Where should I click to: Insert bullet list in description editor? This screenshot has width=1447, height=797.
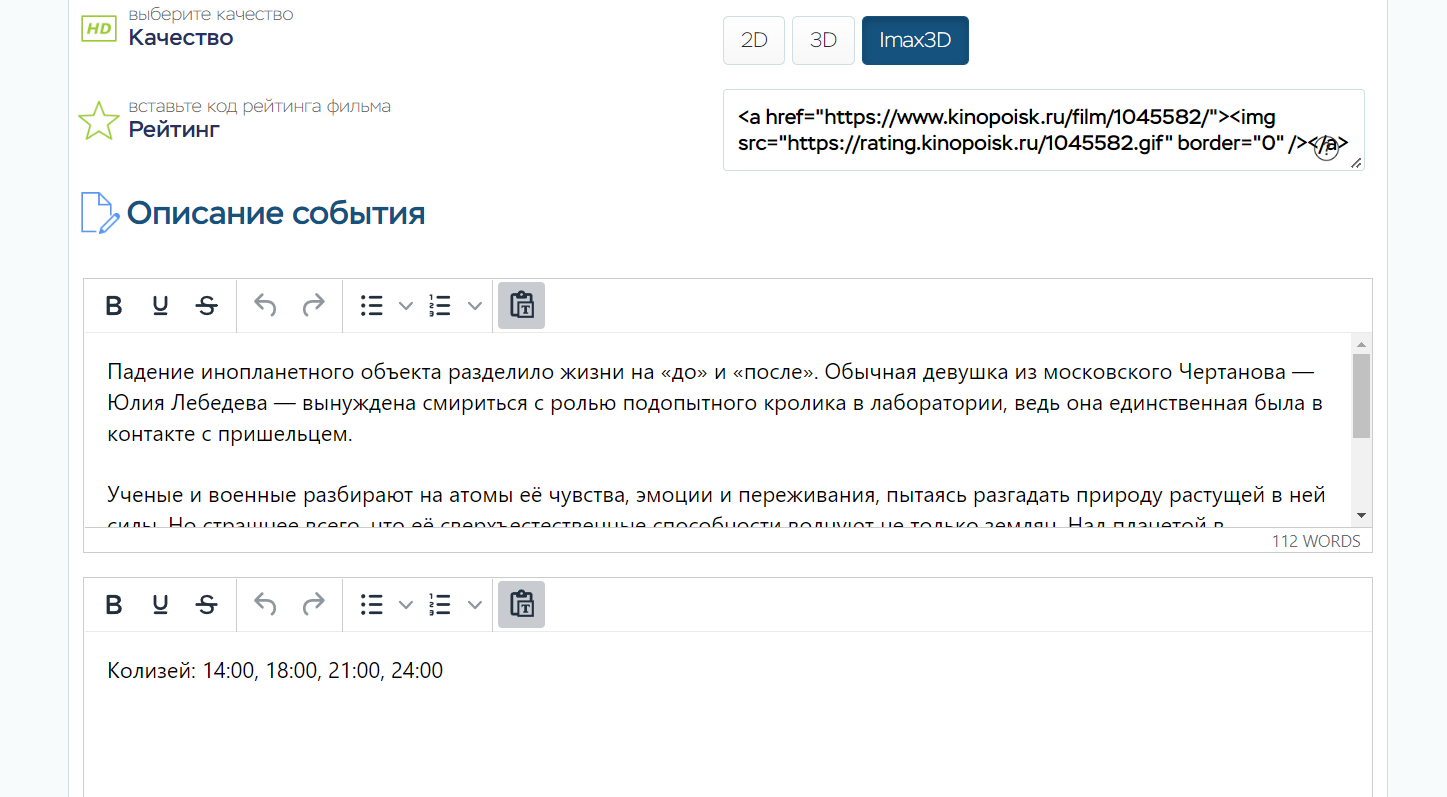pyautogui.click(x=372, y=306)
